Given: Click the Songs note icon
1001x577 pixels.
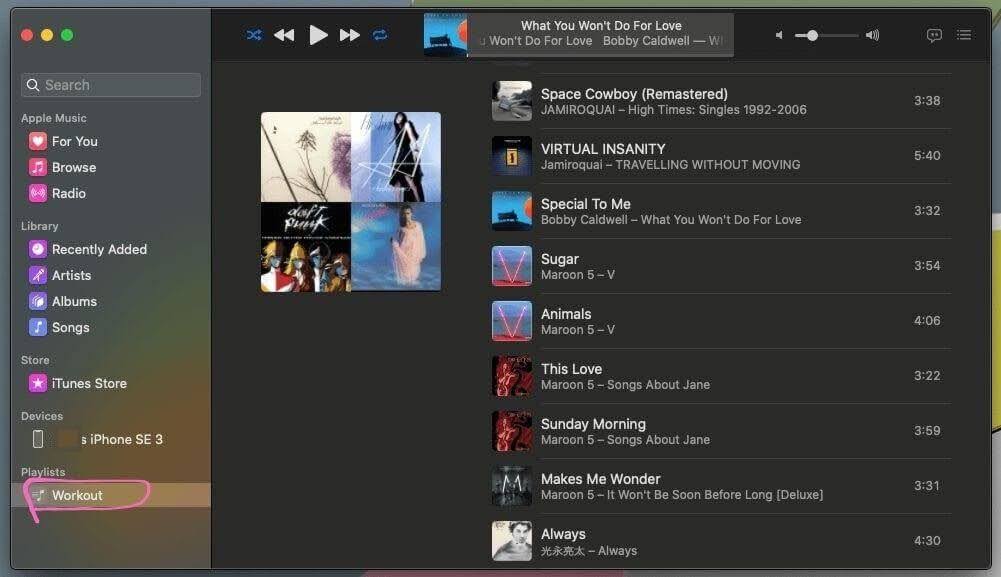Looking at the screenshot, I should (38, 327).
